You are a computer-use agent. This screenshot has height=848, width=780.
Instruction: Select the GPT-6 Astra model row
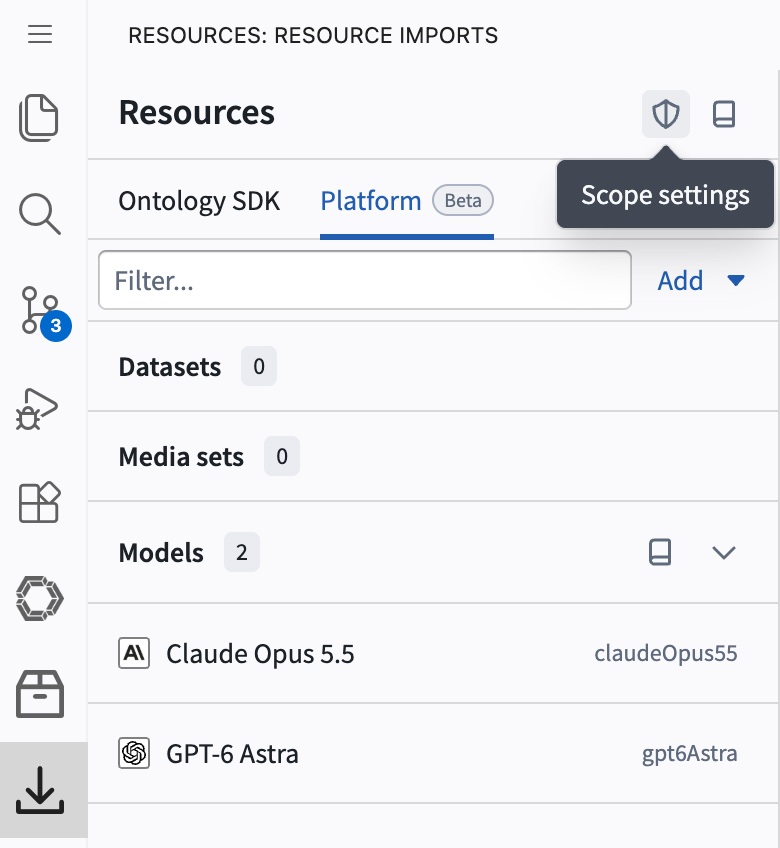tap(433, 753)
